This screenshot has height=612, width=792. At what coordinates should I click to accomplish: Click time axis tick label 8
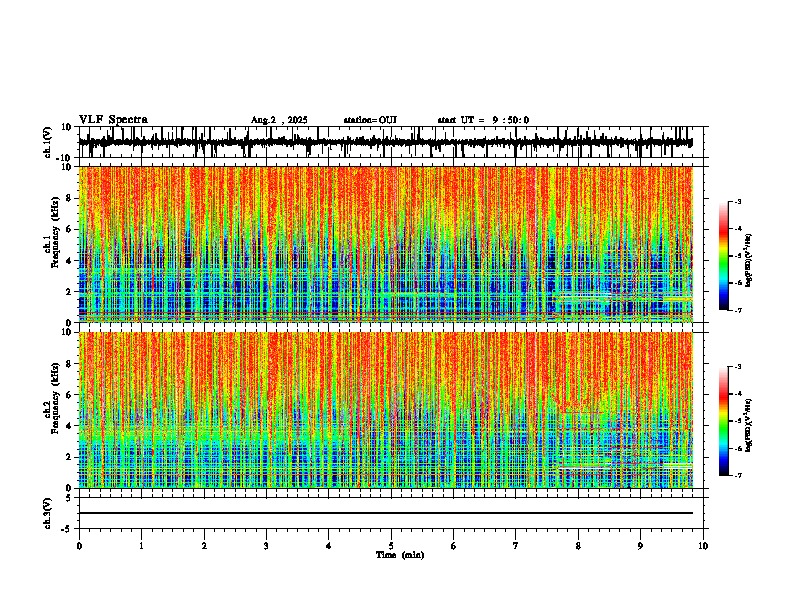[578, 546]
